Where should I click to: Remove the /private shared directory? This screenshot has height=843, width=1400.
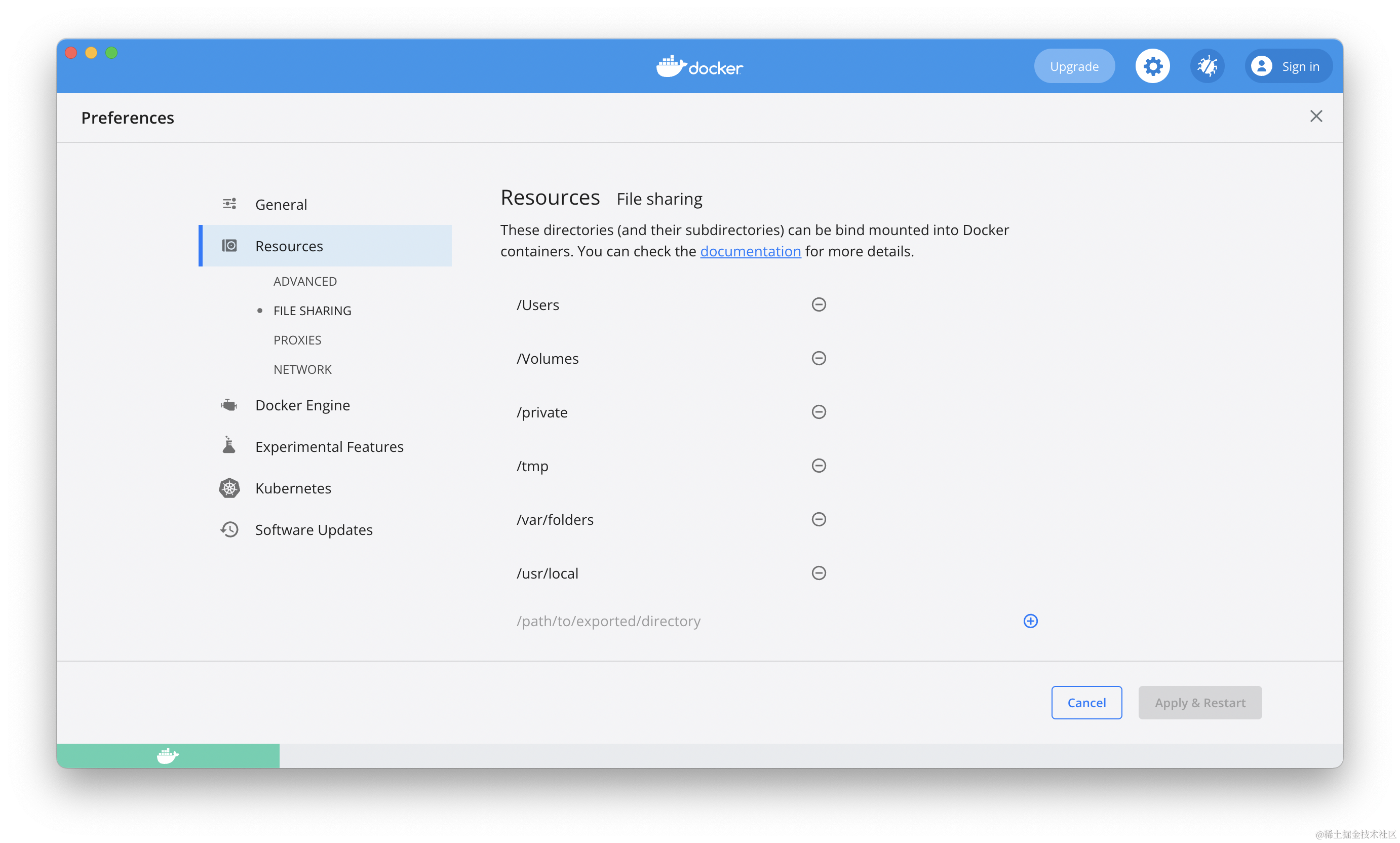pos(819,412)
